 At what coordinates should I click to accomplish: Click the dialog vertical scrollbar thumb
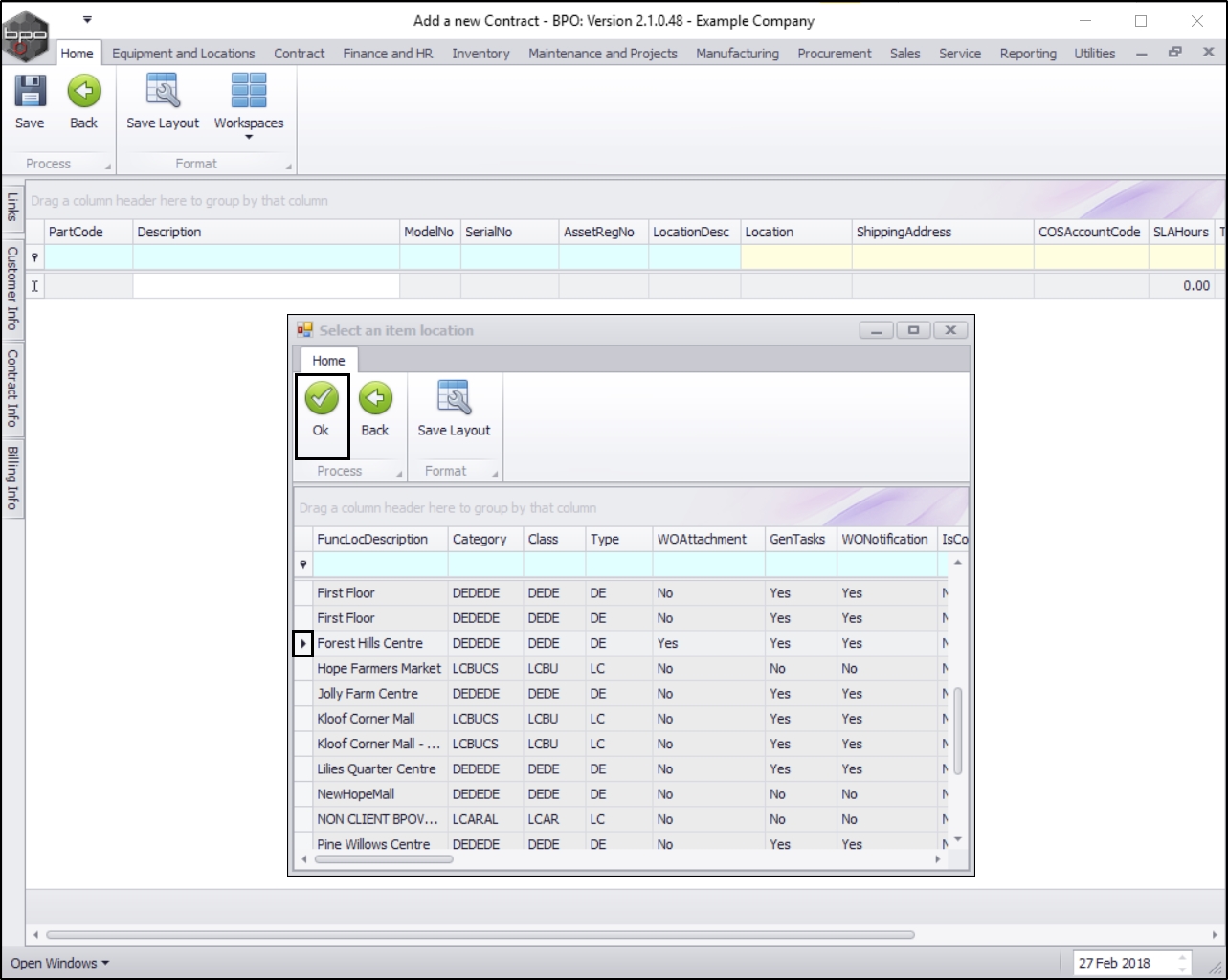pyautogui.click(x=958, y=730)
